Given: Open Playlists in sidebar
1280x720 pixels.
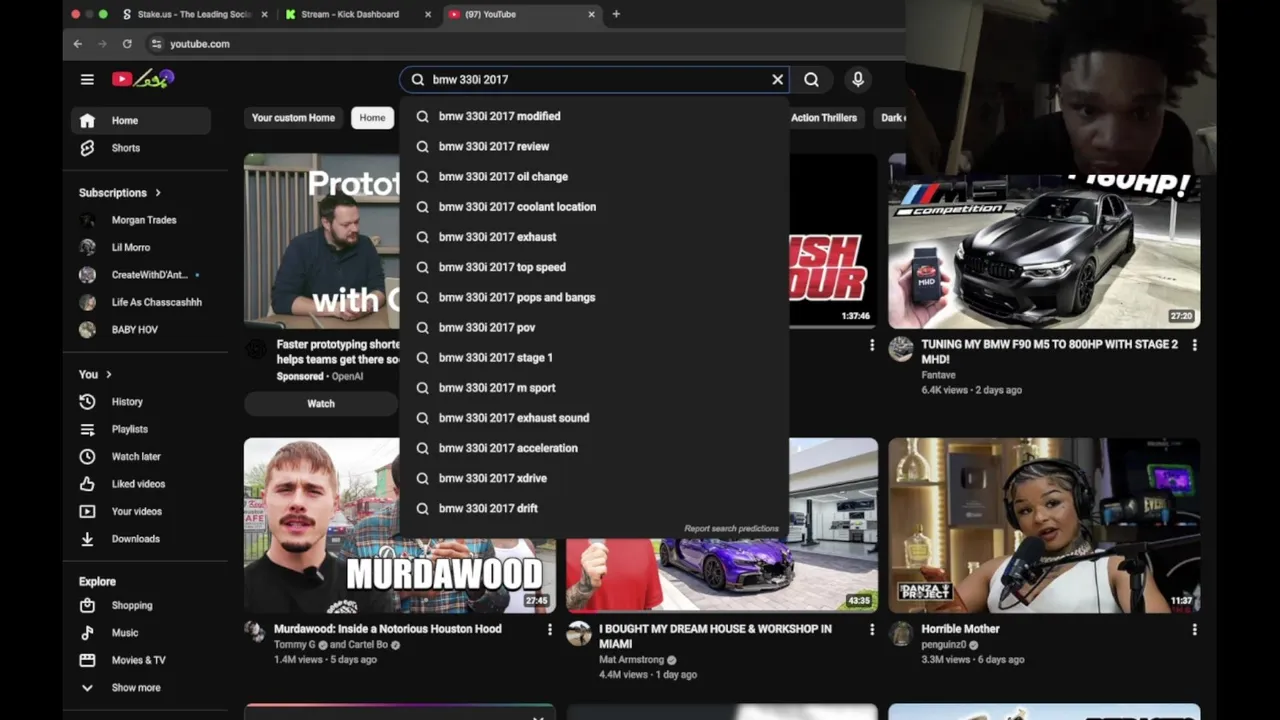Looking at the screenshot, I should click(141, 429).
